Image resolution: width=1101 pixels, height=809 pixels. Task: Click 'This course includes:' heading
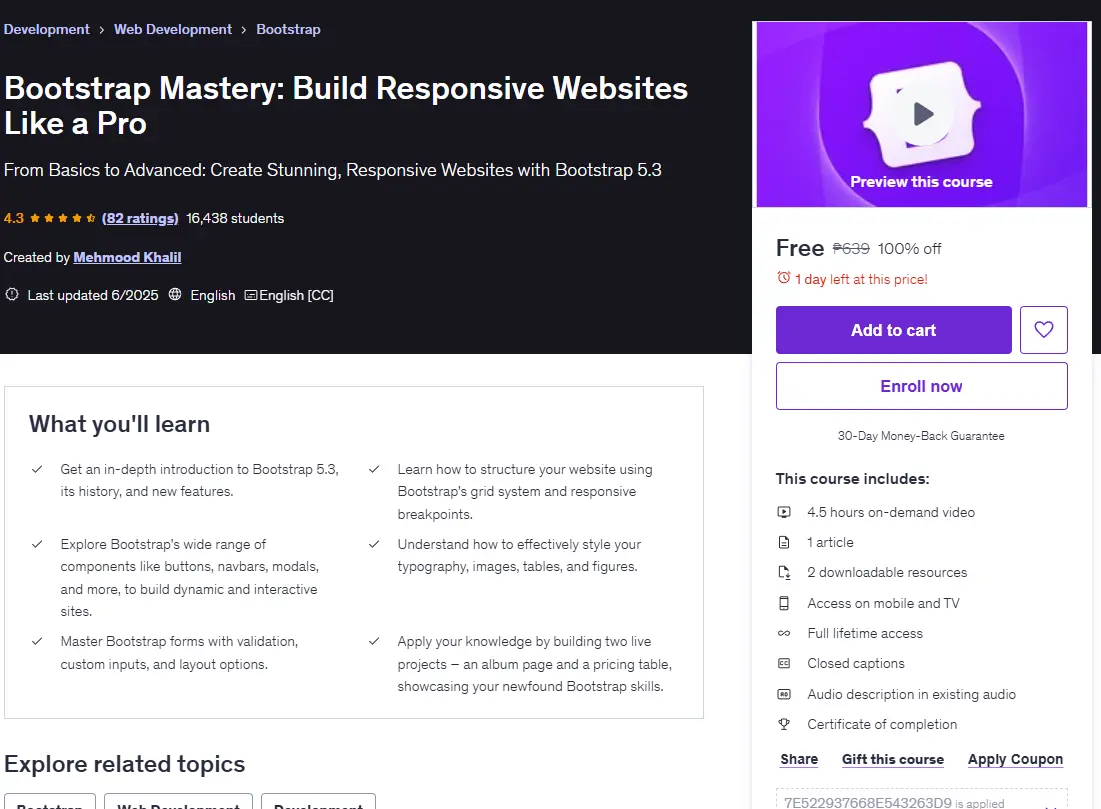852,479
